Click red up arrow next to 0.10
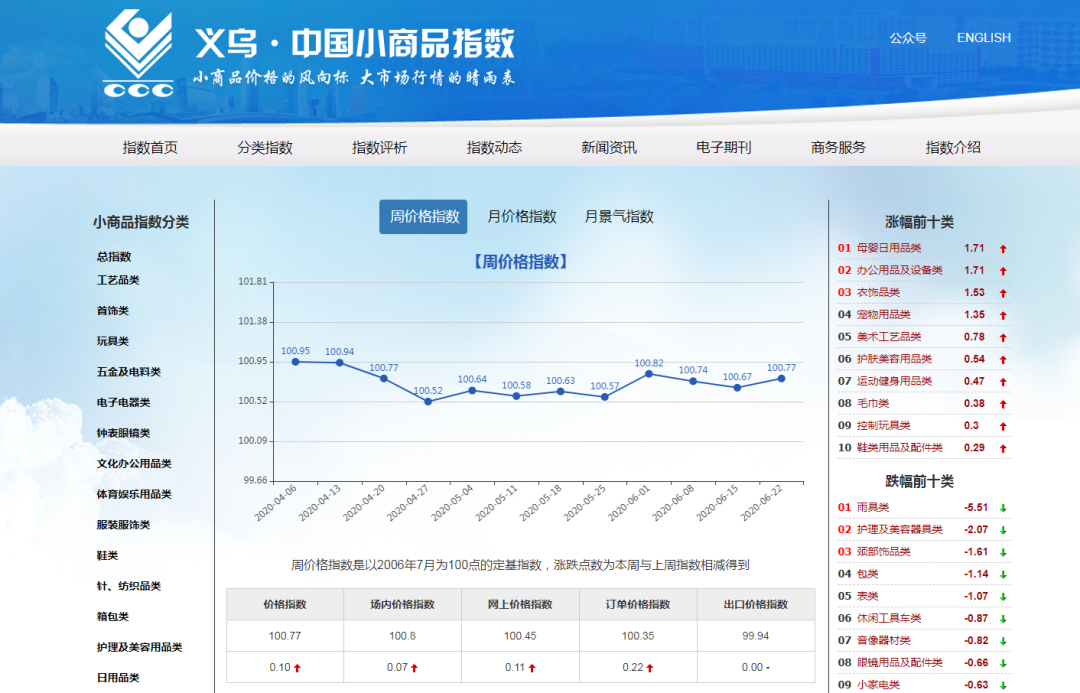Screen dimensions: 1080x693 coord(297,668)
